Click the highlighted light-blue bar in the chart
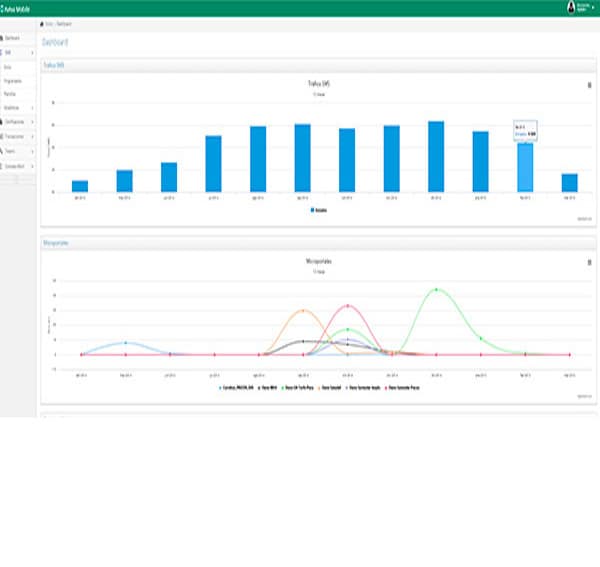600x567 pixels. pos(525,167)
